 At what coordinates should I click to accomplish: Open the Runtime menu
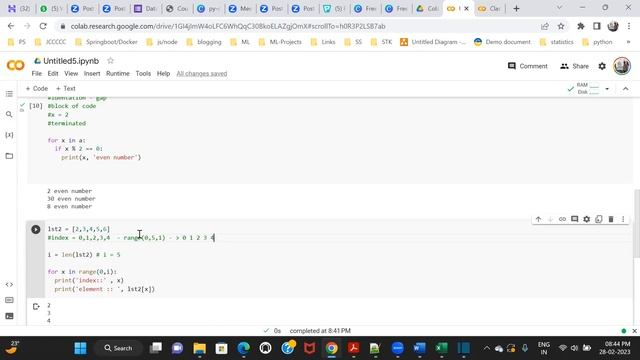tap(118, 73)
